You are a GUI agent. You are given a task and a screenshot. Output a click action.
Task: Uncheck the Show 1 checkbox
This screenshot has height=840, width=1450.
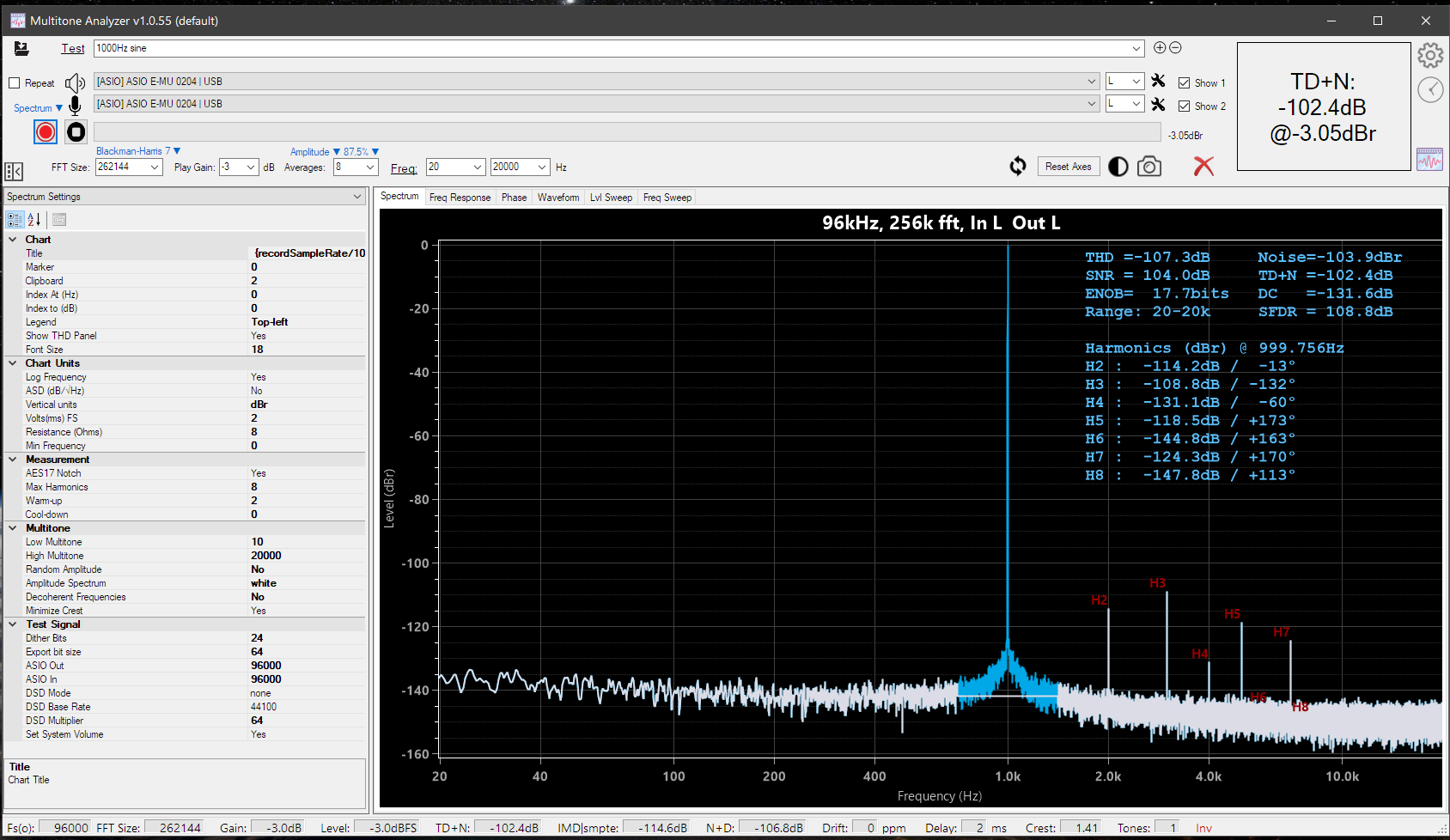pos(1185,83)
